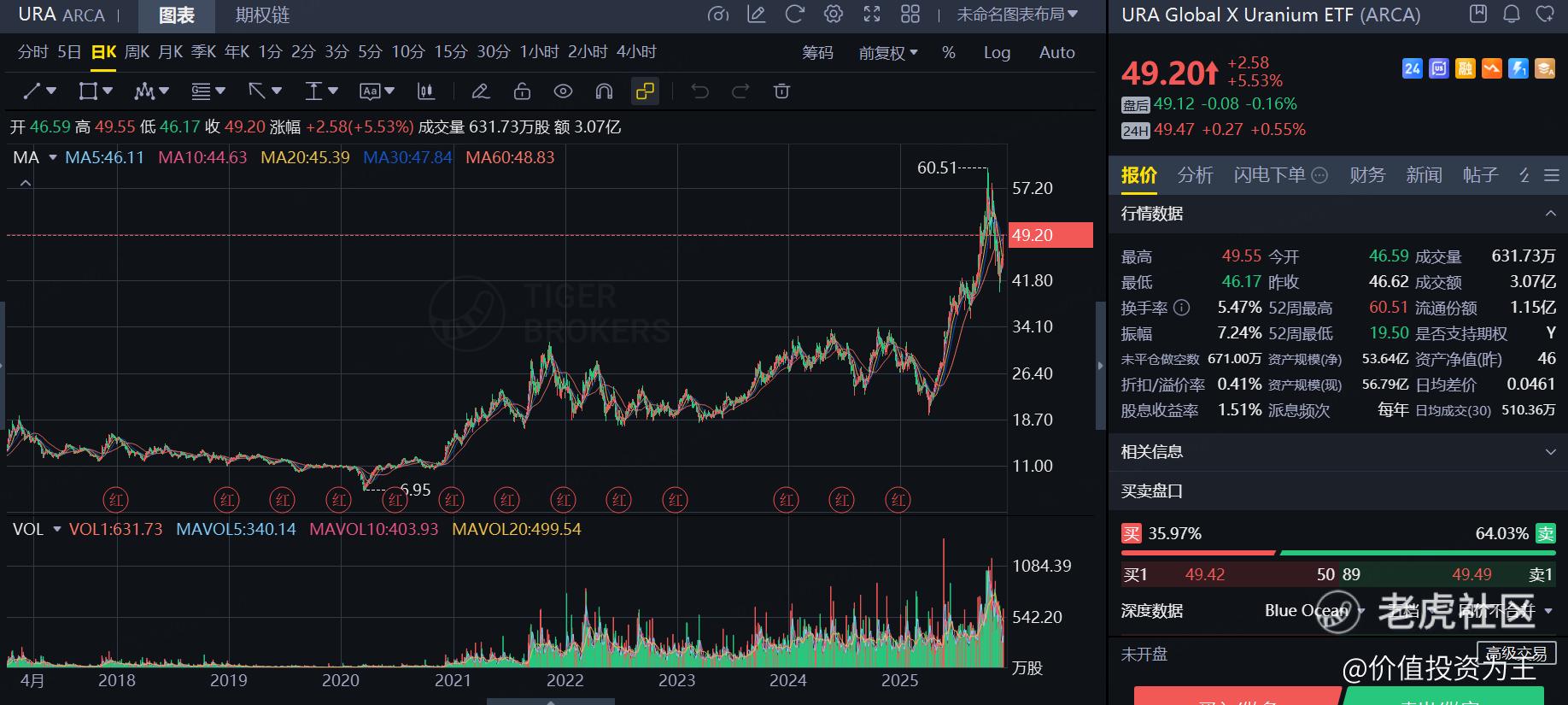Switch to the 图表 tab
Image resolution: width=1568 pixels, height=705 pixels.
[177, 15]
